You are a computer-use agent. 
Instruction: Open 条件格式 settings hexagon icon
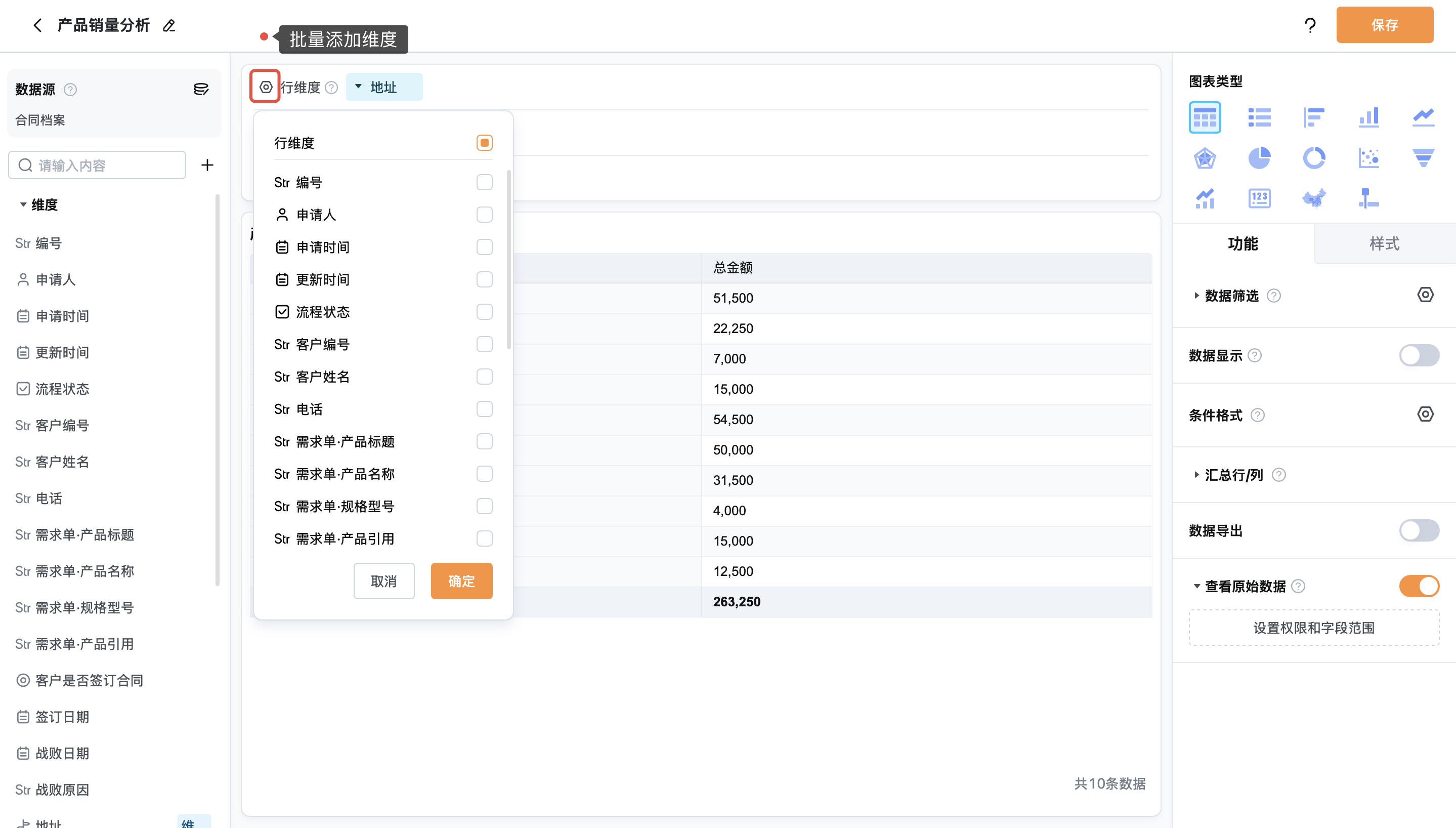(1425, 414)
